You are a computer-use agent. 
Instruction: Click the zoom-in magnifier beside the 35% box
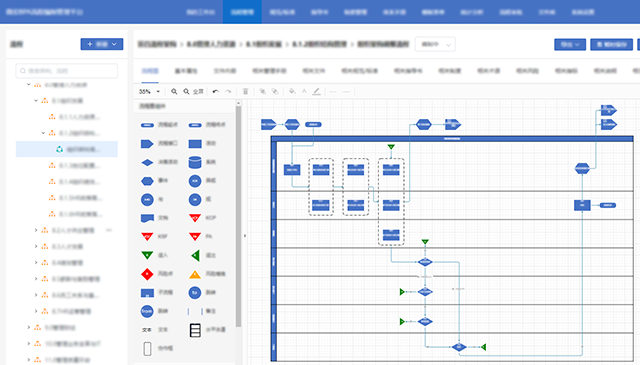coord(174,91)
